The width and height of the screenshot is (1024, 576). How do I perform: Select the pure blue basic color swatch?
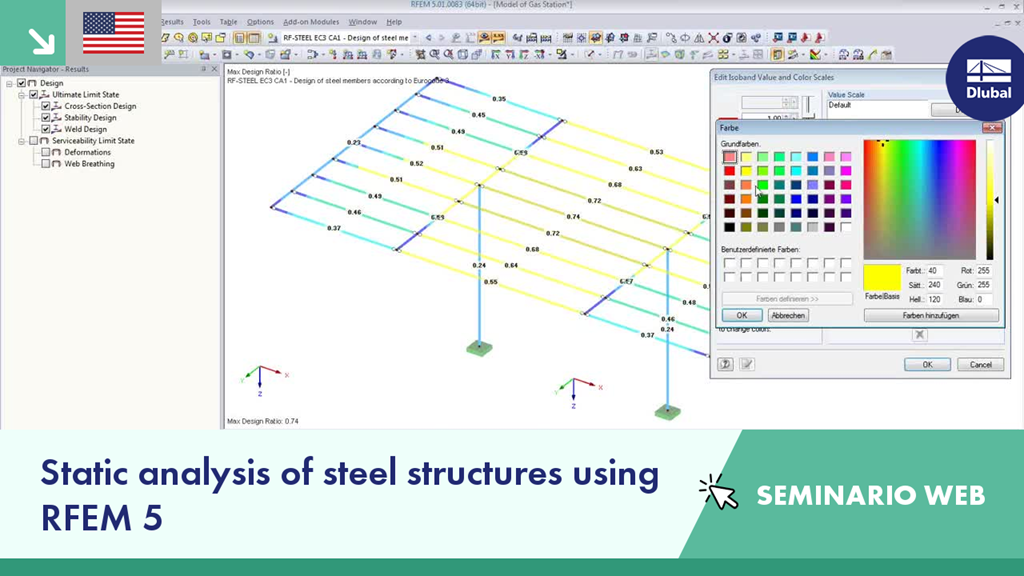[796, 199]
